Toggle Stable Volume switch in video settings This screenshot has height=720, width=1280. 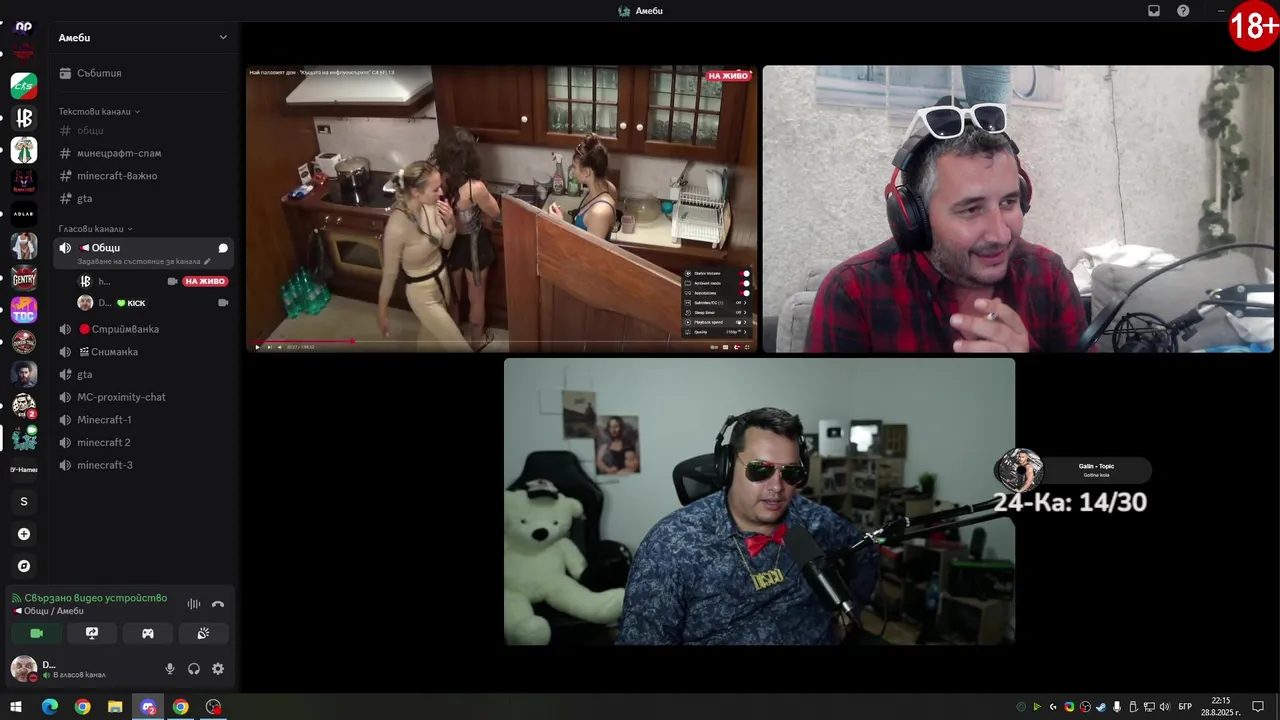click(x=745, y=273)
